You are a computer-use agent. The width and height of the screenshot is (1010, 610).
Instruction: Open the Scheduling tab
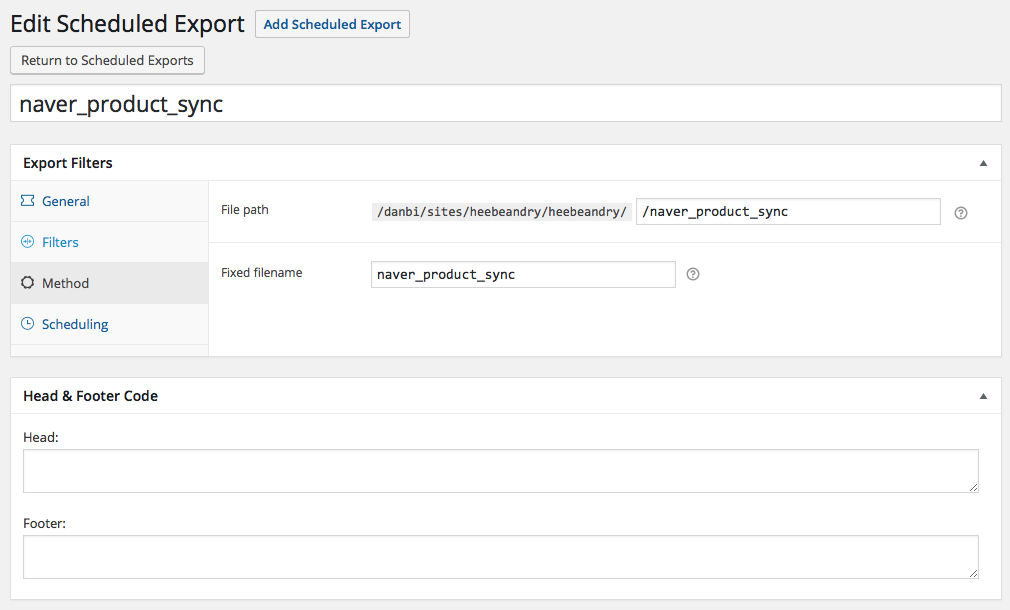[75, 324]
